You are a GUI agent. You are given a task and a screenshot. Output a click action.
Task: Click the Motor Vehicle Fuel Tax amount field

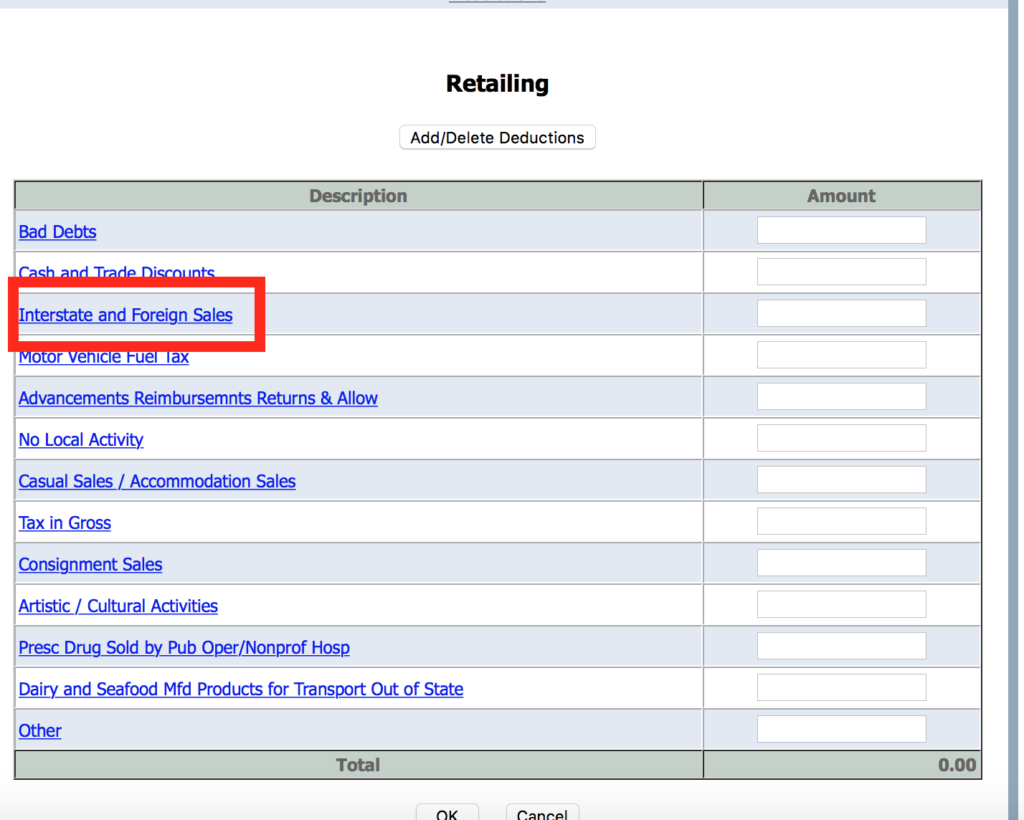841,355
